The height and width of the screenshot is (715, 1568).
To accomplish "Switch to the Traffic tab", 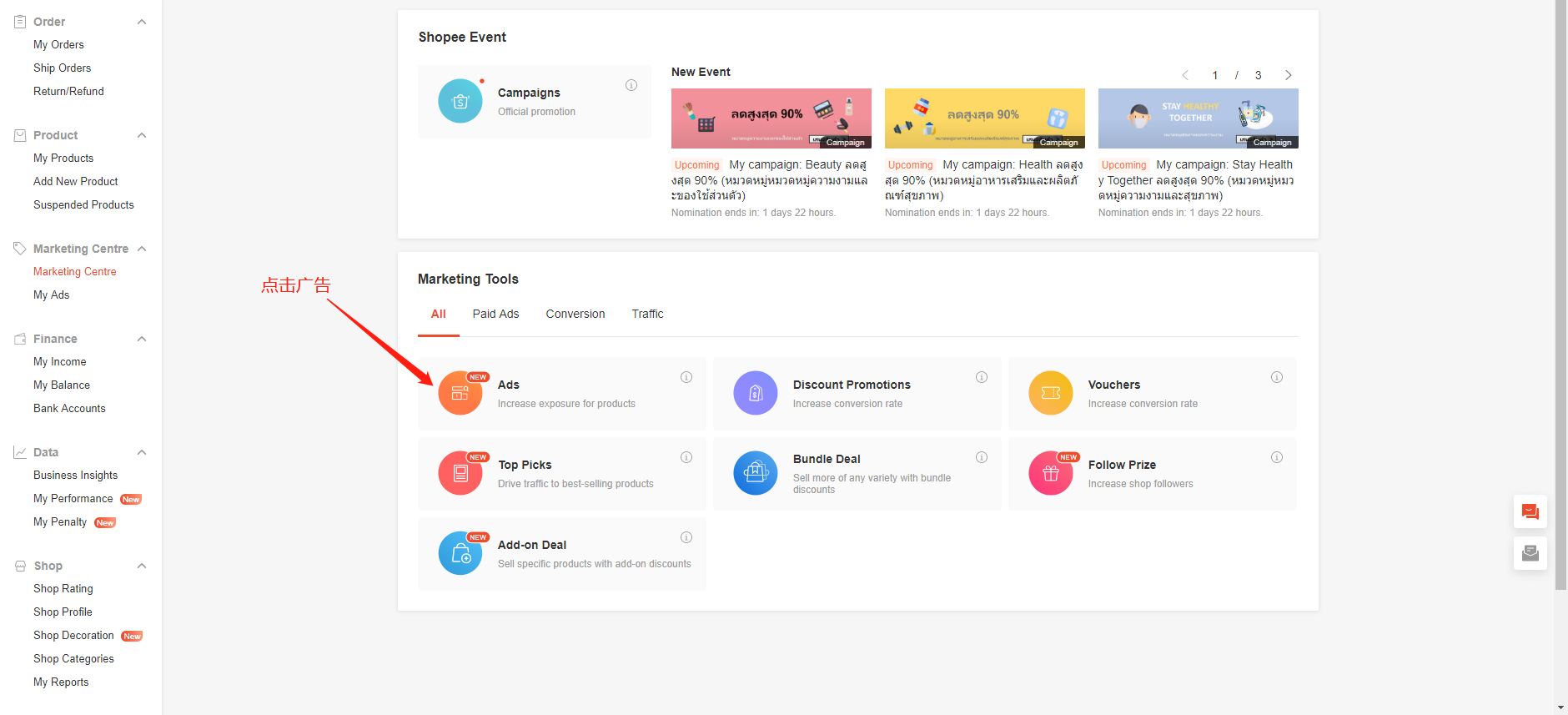I will tap(648, 315).
